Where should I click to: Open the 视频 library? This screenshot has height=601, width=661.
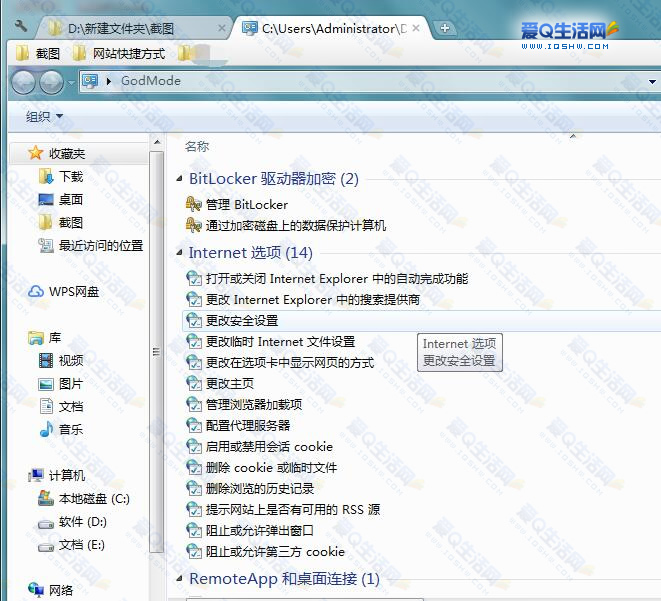[x=61, y=360]
